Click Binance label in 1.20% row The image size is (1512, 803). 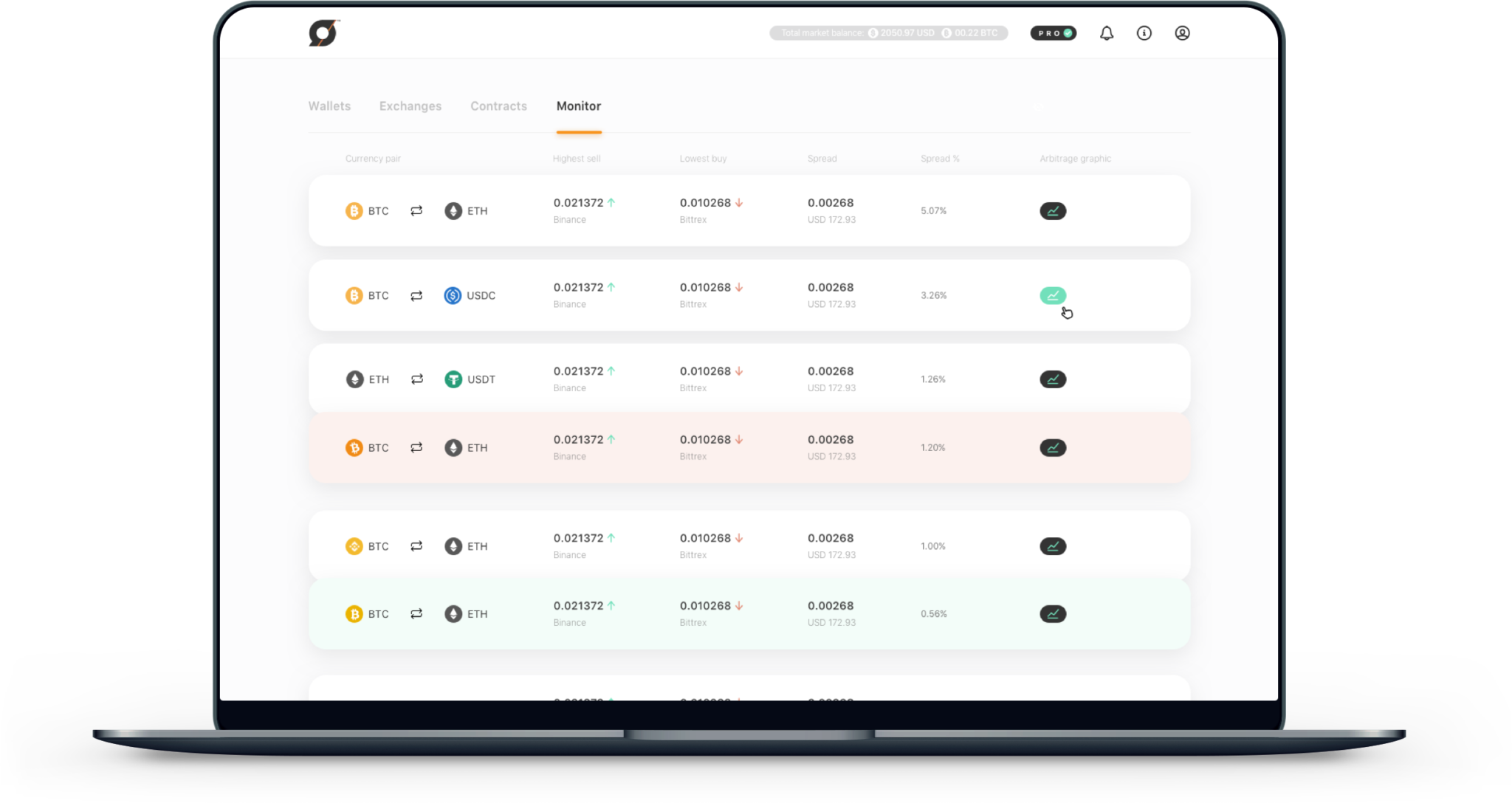(x=569, y=457)
